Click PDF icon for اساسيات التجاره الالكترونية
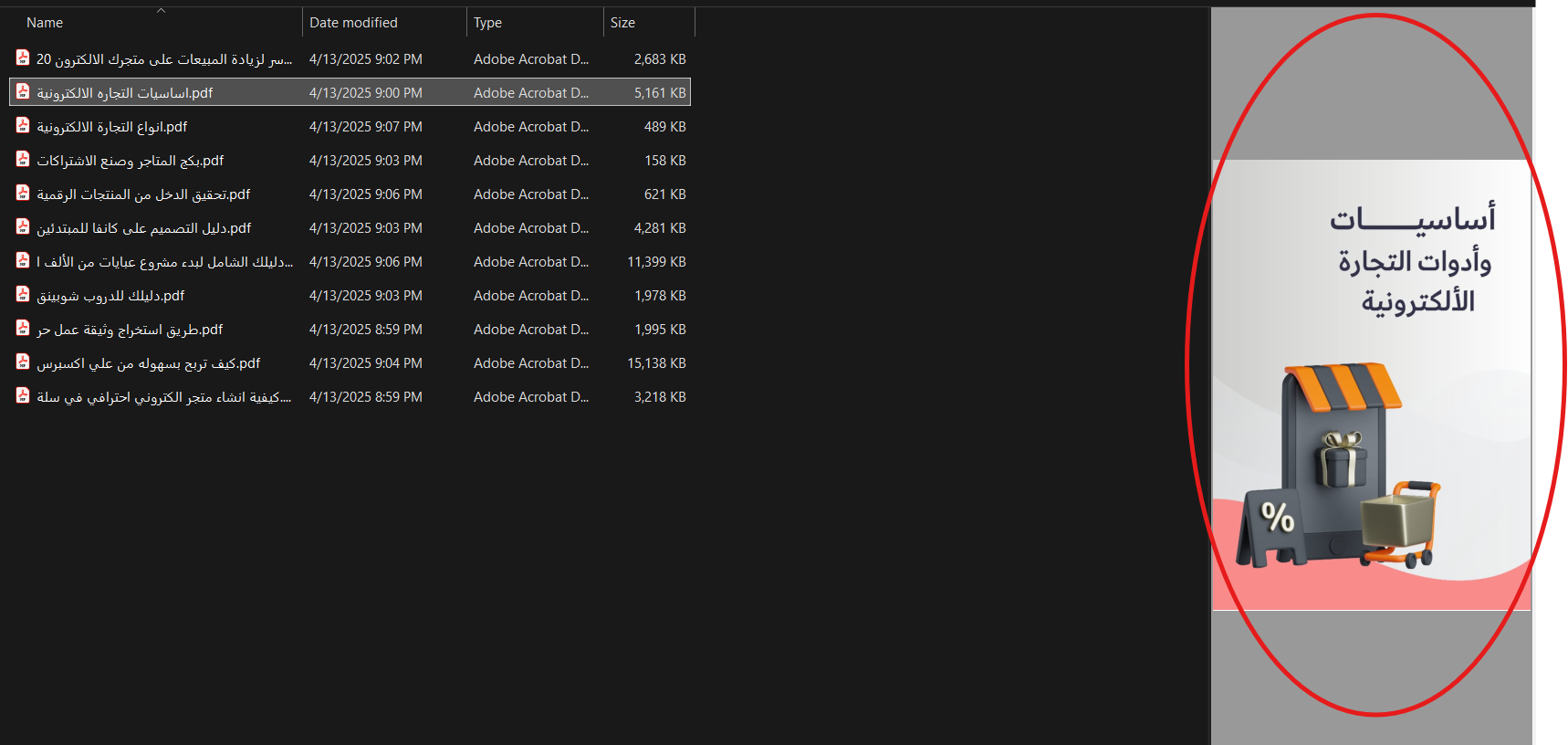1568x745 pixels. (x=23, y=92)
